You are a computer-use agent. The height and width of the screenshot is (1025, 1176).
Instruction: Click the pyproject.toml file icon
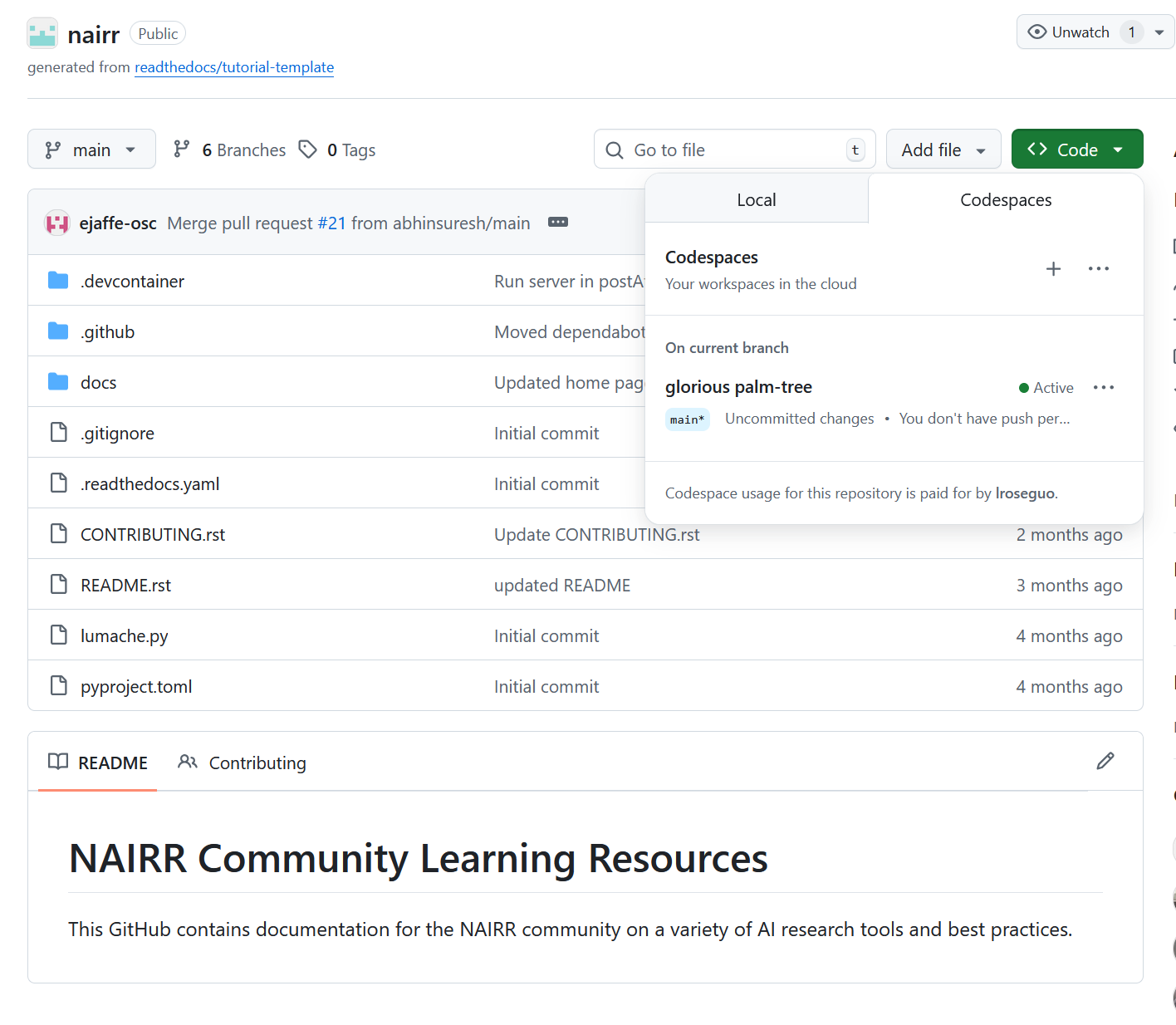point(58,685)
